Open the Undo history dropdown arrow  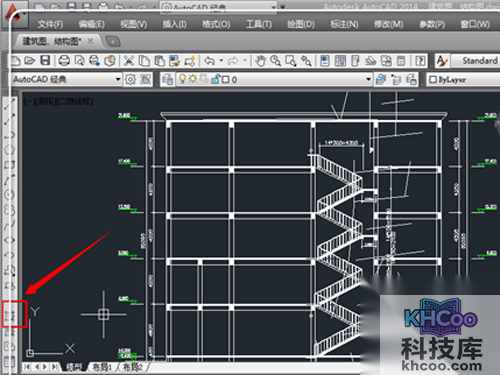pos(221,61)
